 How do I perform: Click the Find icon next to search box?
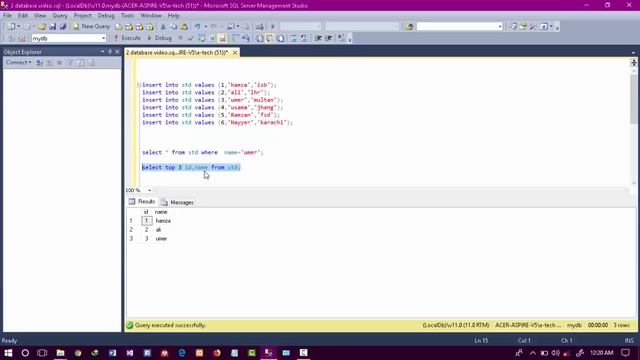pos(409,27)
